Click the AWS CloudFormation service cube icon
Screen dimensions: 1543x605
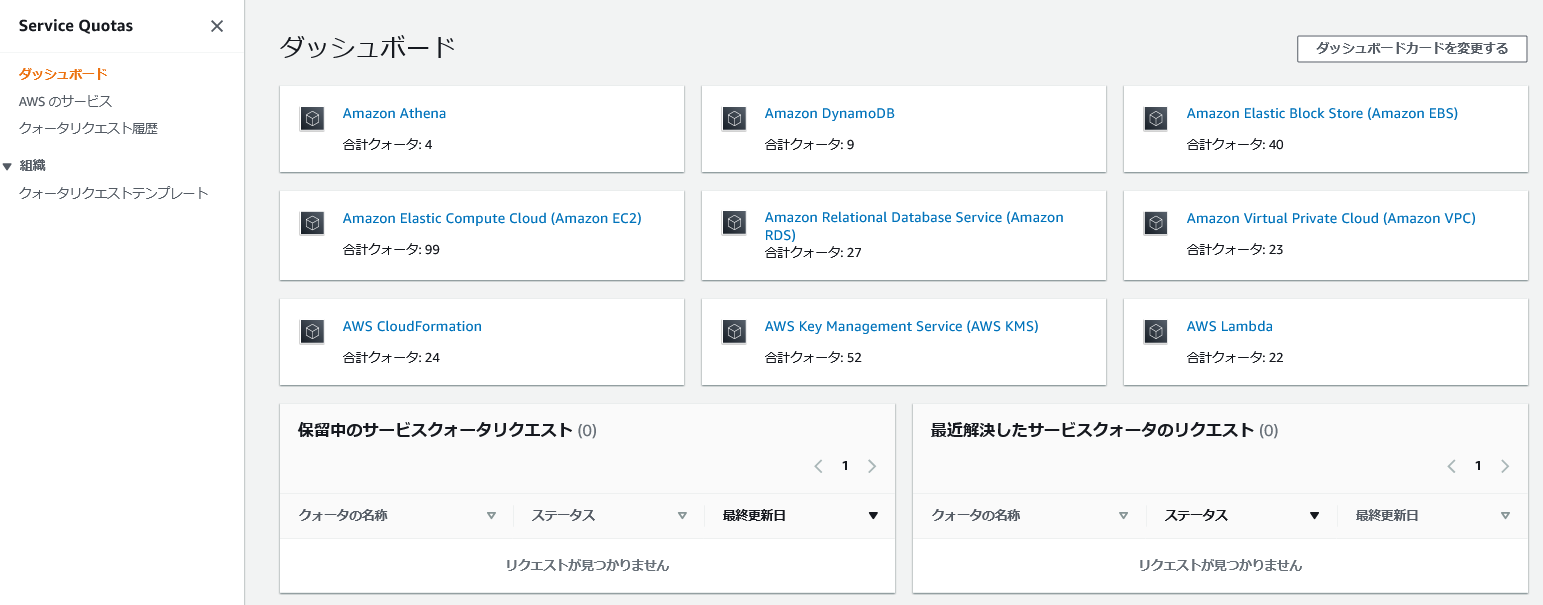coord(312,332)
